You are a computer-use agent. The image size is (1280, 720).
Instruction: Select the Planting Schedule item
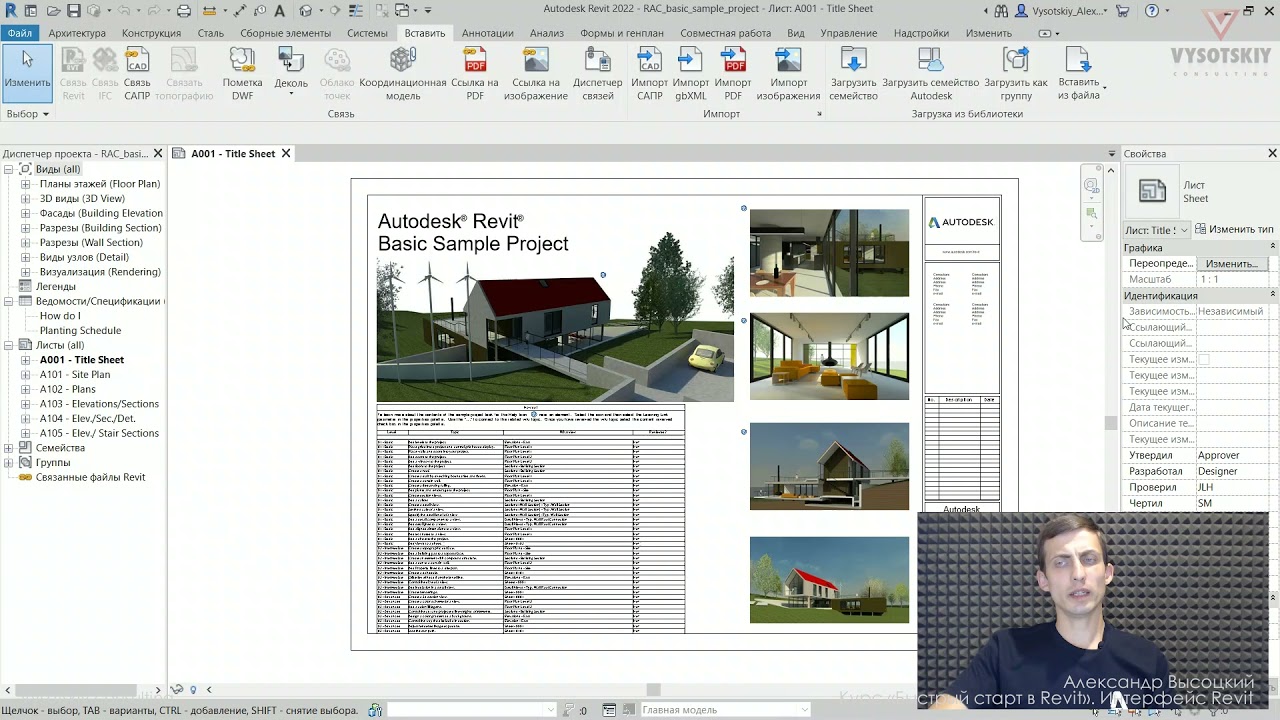point(80,331)
